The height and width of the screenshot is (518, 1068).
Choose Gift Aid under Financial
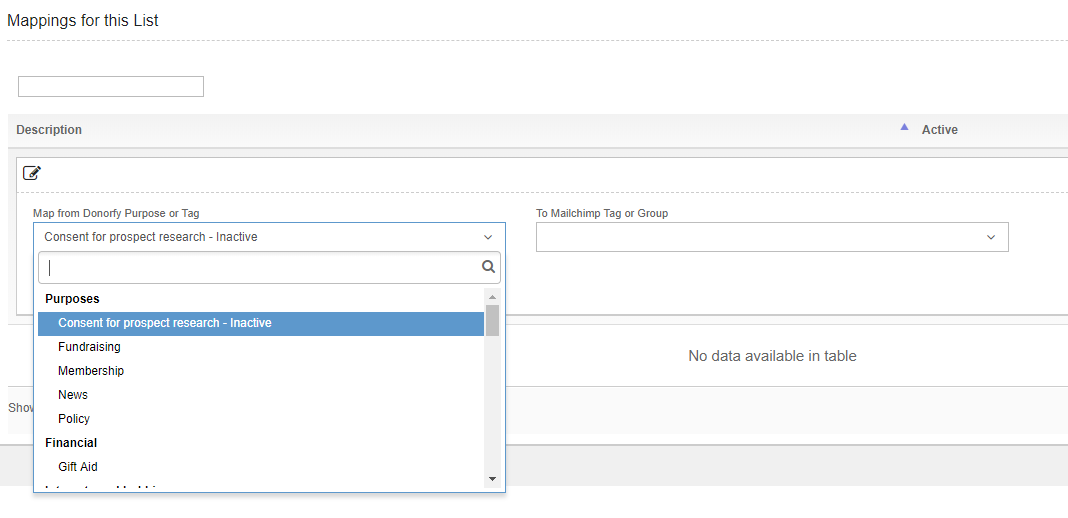click(78, 467)
